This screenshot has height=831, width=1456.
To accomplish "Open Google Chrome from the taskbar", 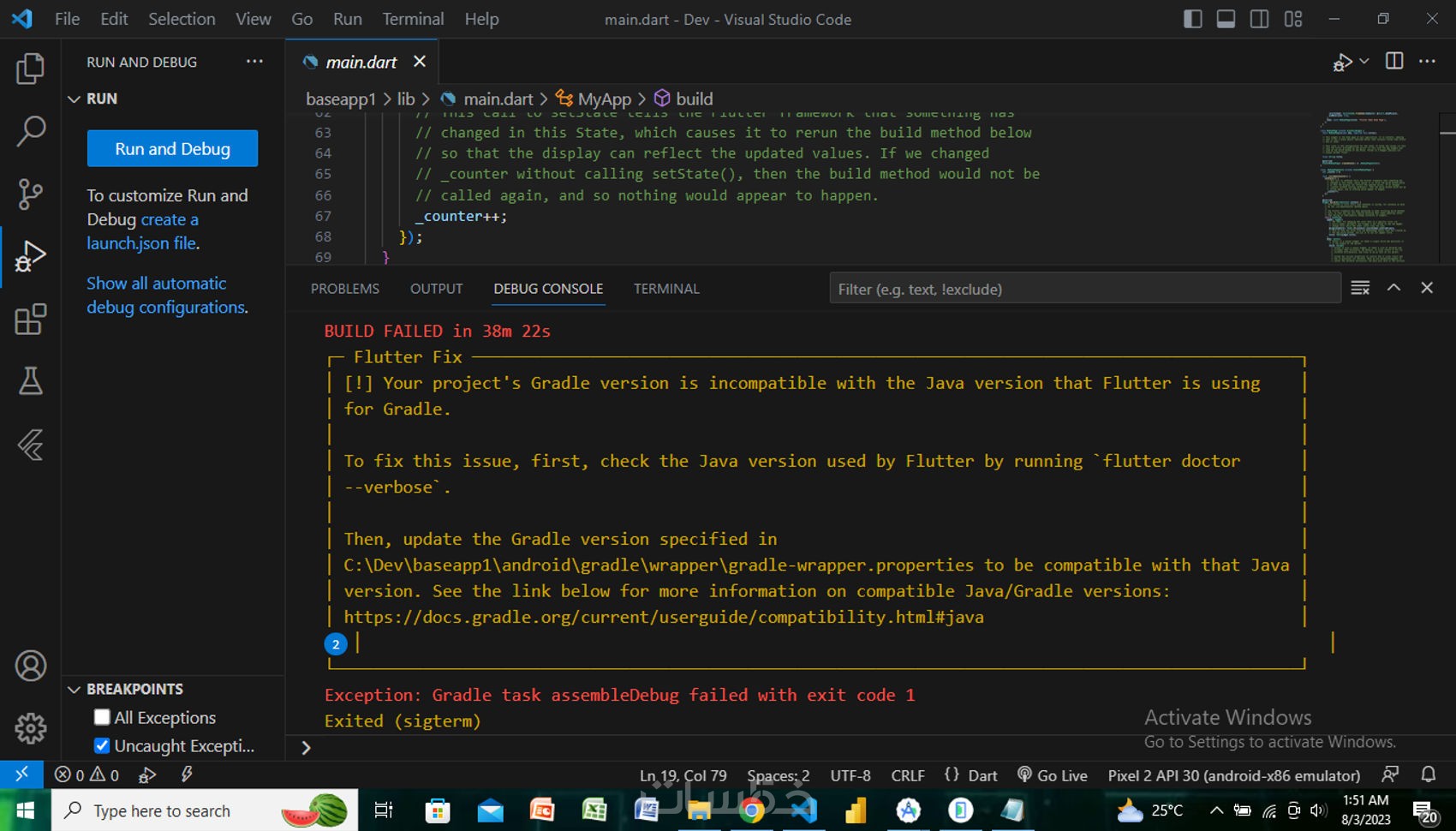I will coord(751,810).
